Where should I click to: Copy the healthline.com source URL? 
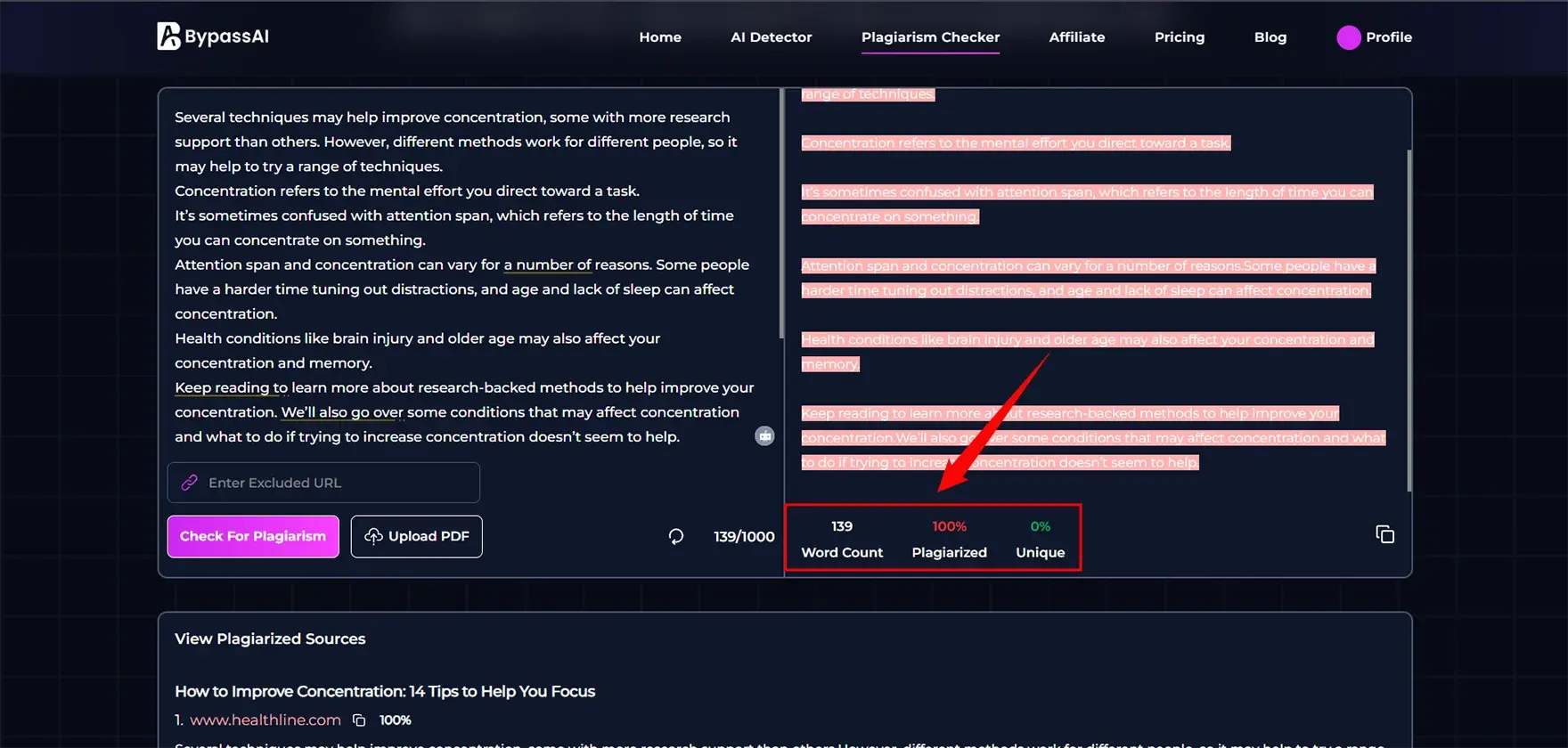click(x=359, y=720)
